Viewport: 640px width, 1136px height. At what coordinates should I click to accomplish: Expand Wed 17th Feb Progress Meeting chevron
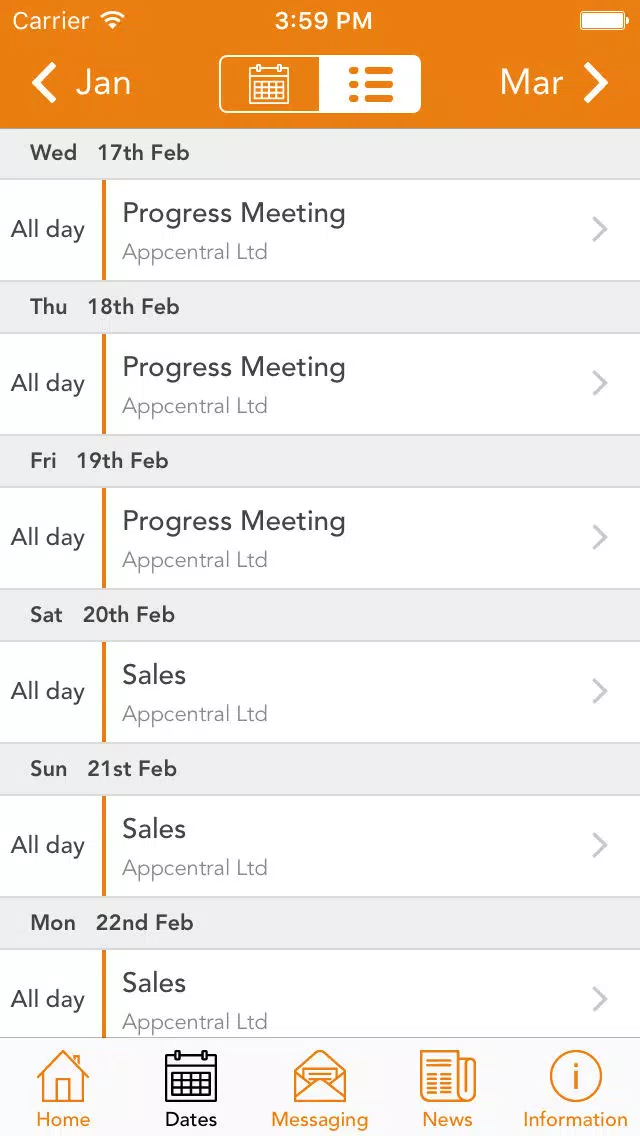tap(599, 230)
